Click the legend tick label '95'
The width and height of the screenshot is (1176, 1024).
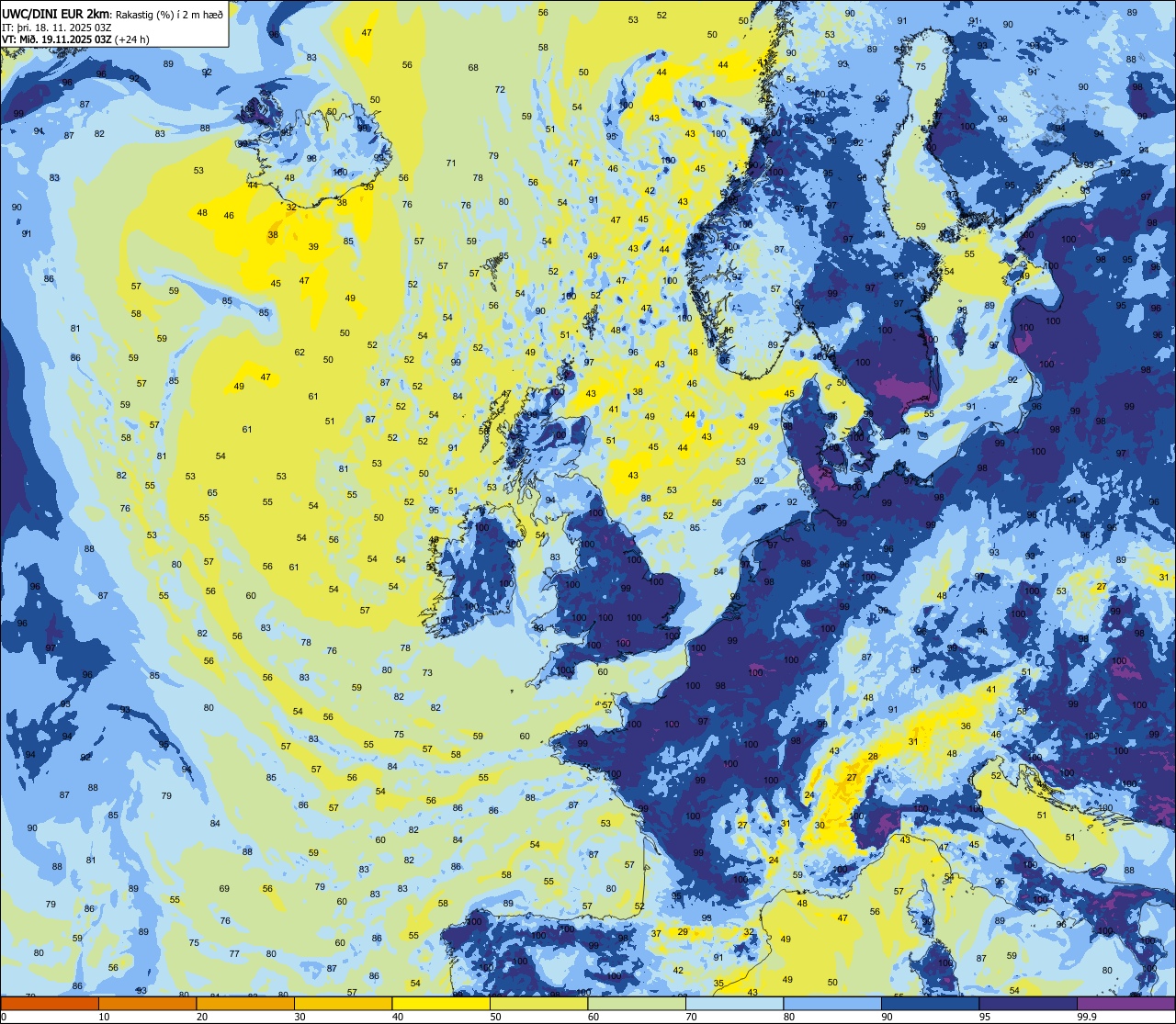coord(985,1017)
